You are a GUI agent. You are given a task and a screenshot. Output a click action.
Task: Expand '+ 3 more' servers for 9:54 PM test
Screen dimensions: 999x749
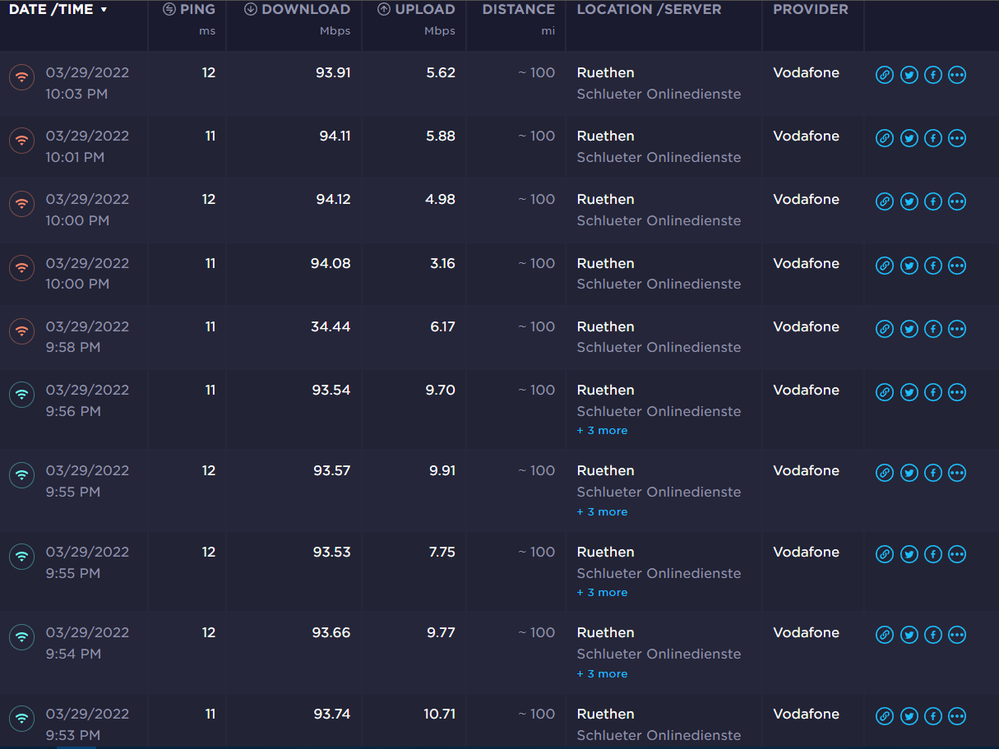[x=602, y=674]
